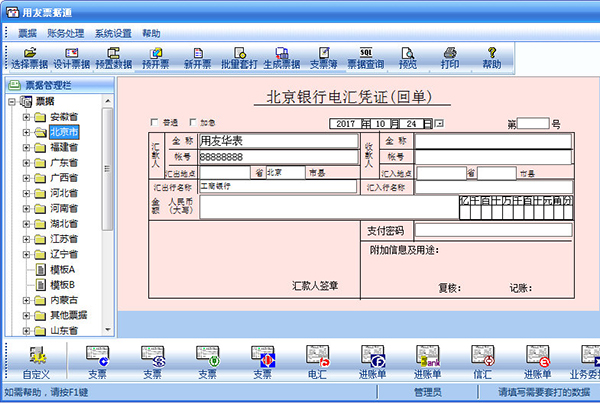Select the 山东省 folder

point(64,331)
